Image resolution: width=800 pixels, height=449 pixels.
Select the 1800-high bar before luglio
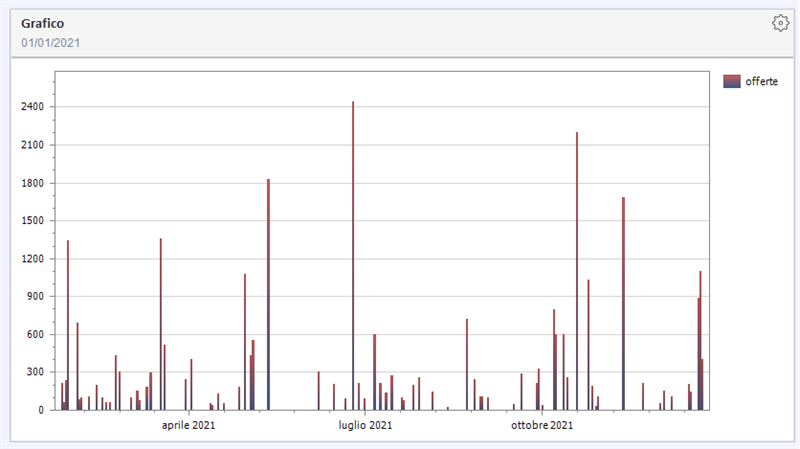pos(268,294)
